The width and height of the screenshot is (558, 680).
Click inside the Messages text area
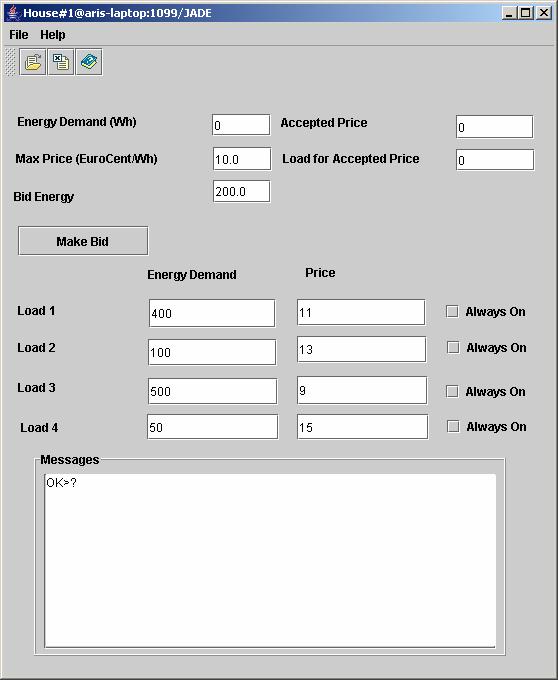click(270, 560)
